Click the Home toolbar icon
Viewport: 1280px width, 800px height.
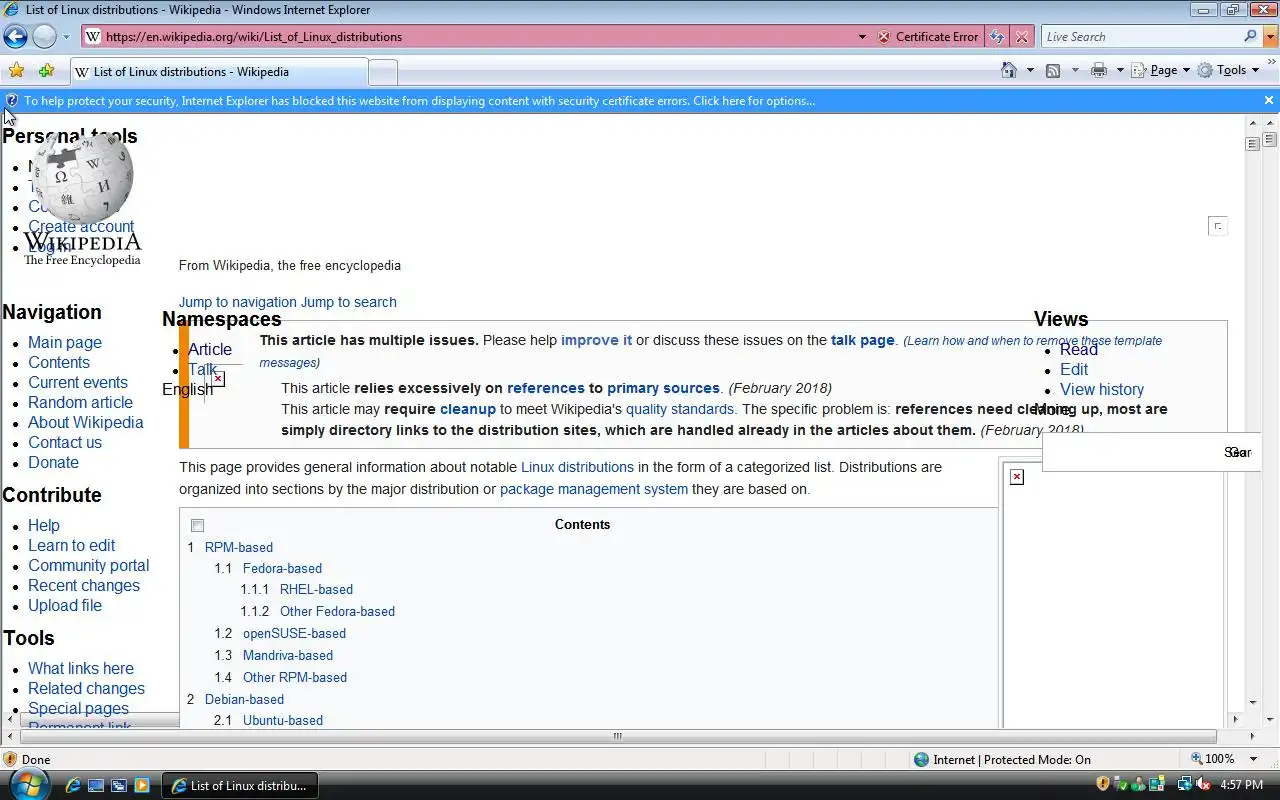point(1010,70)
